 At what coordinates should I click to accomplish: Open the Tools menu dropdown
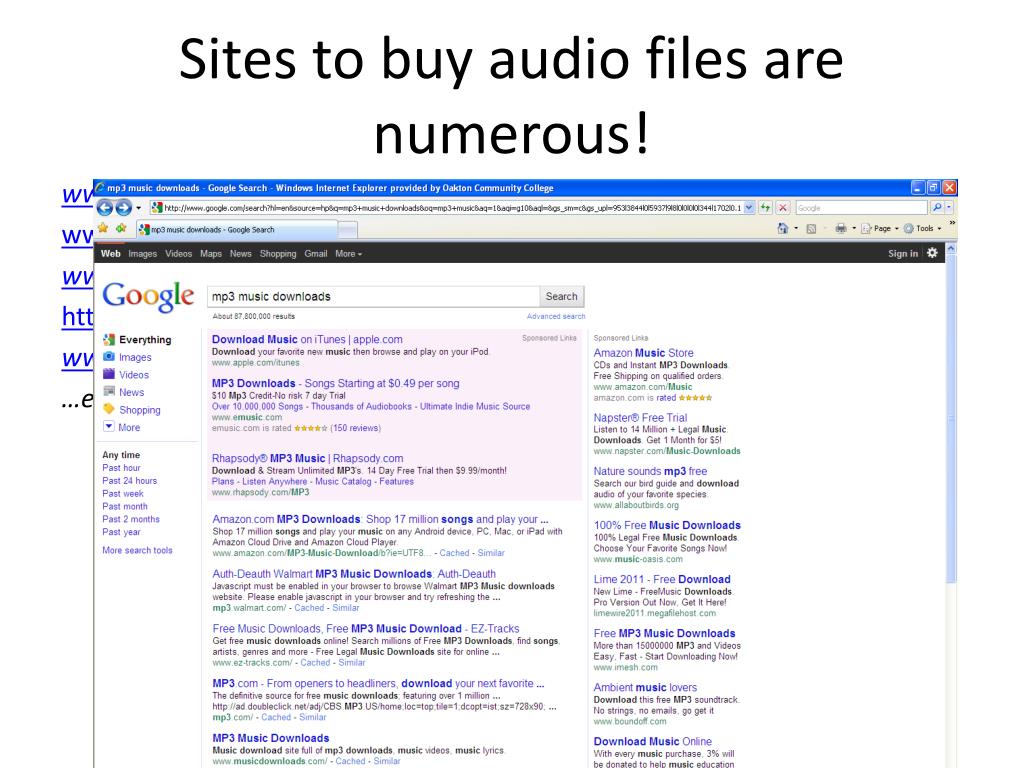coord(922,229)
